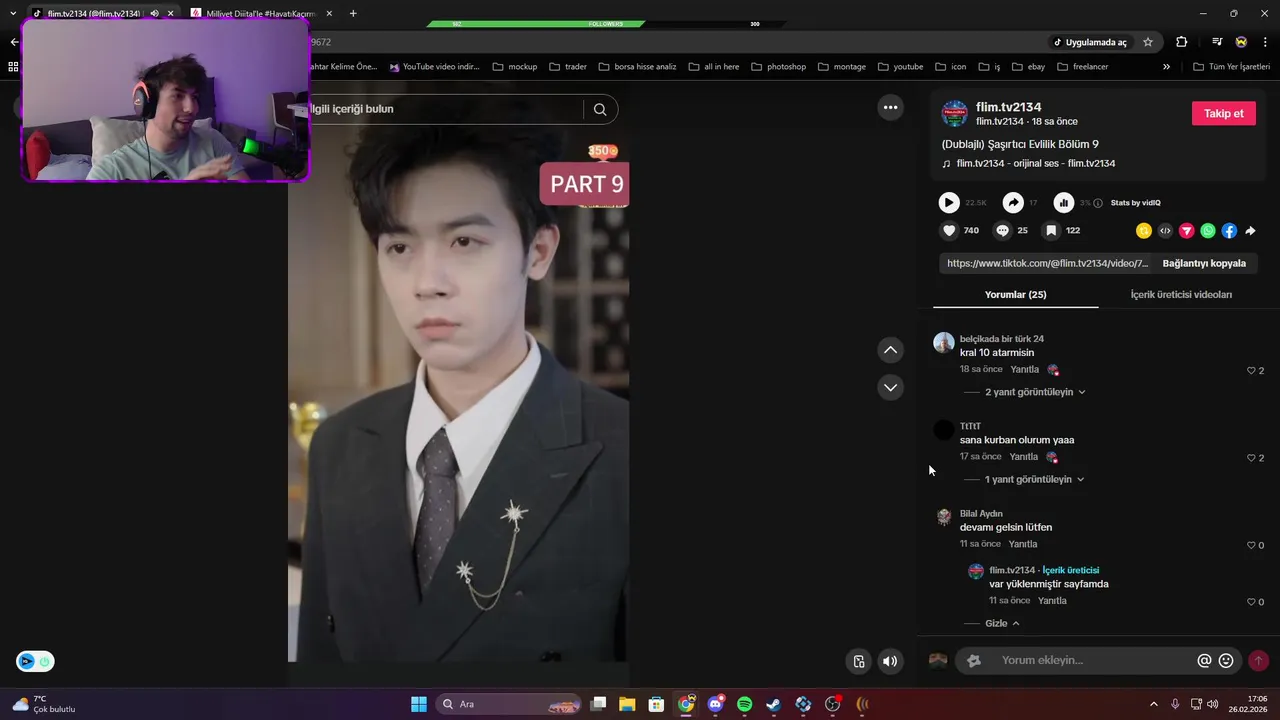Image resolution: width=1280 pixels, height=720 pixels.
Task: Open the Milliyet Dijital browser tab
Action: click(x=259, y=13)
